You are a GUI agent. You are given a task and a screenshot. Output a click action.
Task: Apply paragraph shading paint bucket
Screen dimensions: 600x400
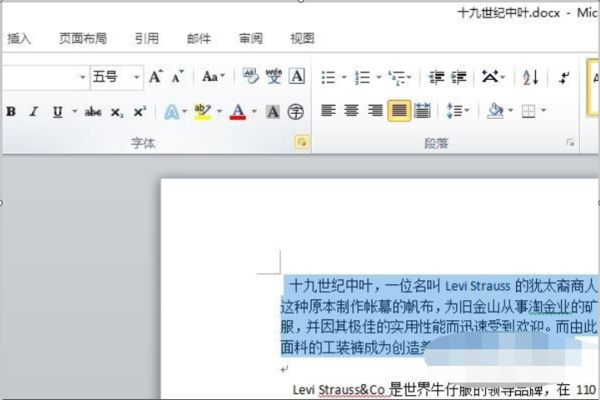coord(495,111)
